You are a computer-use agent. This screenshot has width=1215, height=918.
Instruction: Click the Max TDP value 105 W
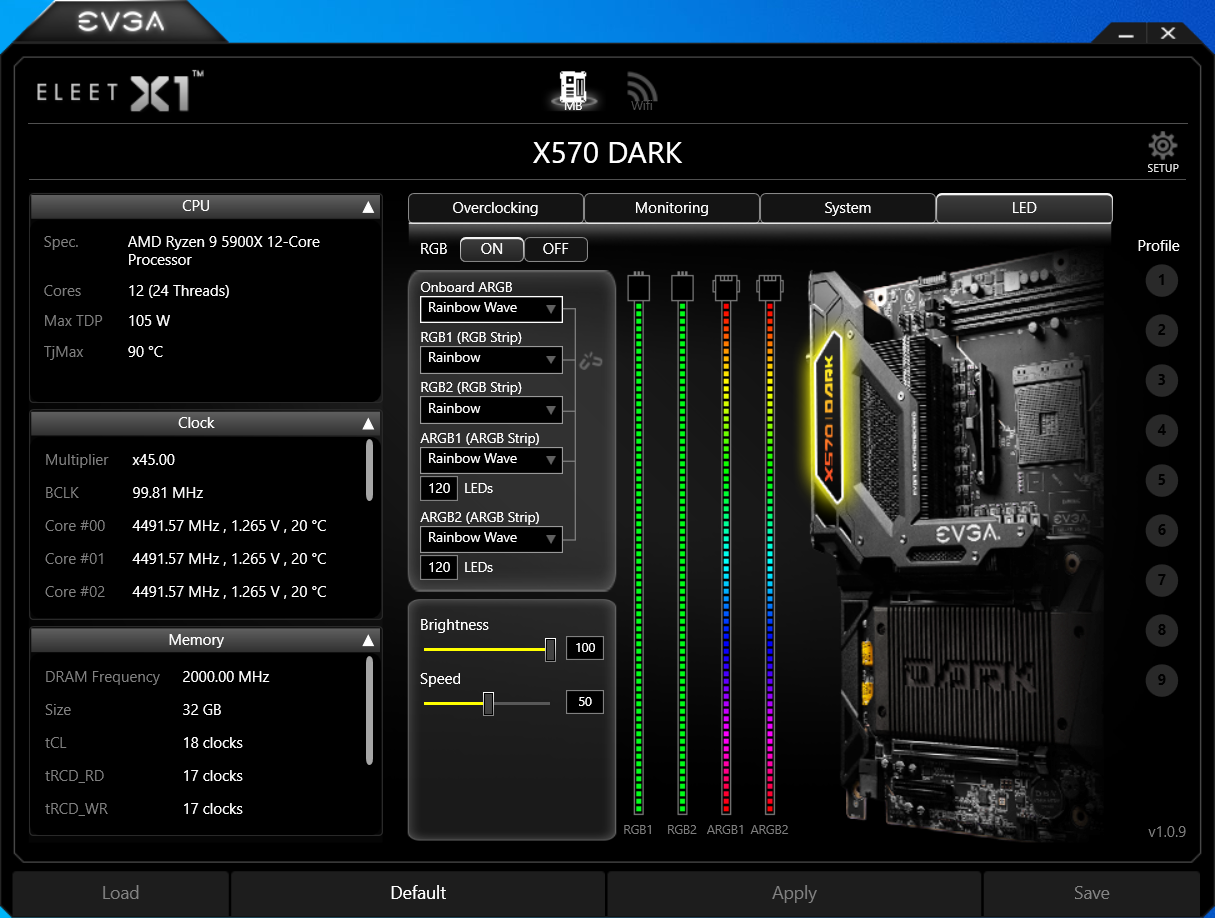(149, 321)
